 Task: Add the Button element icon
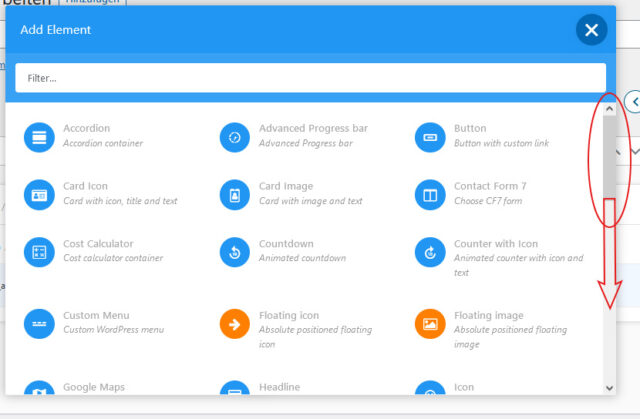pyautogui.click(x=430, y=137)
